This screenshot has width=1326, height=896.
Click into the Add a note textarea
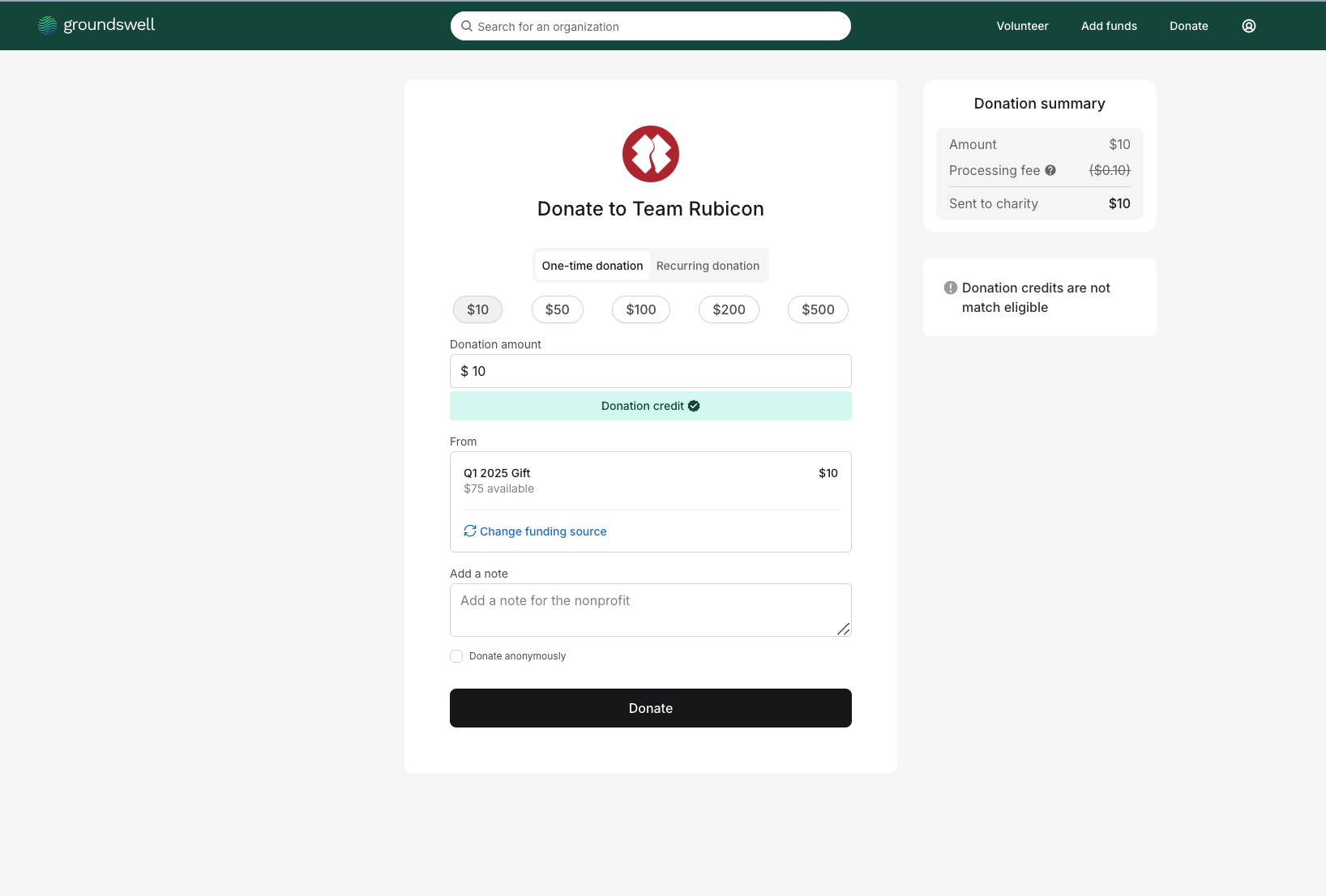click(x=651, y=610)
